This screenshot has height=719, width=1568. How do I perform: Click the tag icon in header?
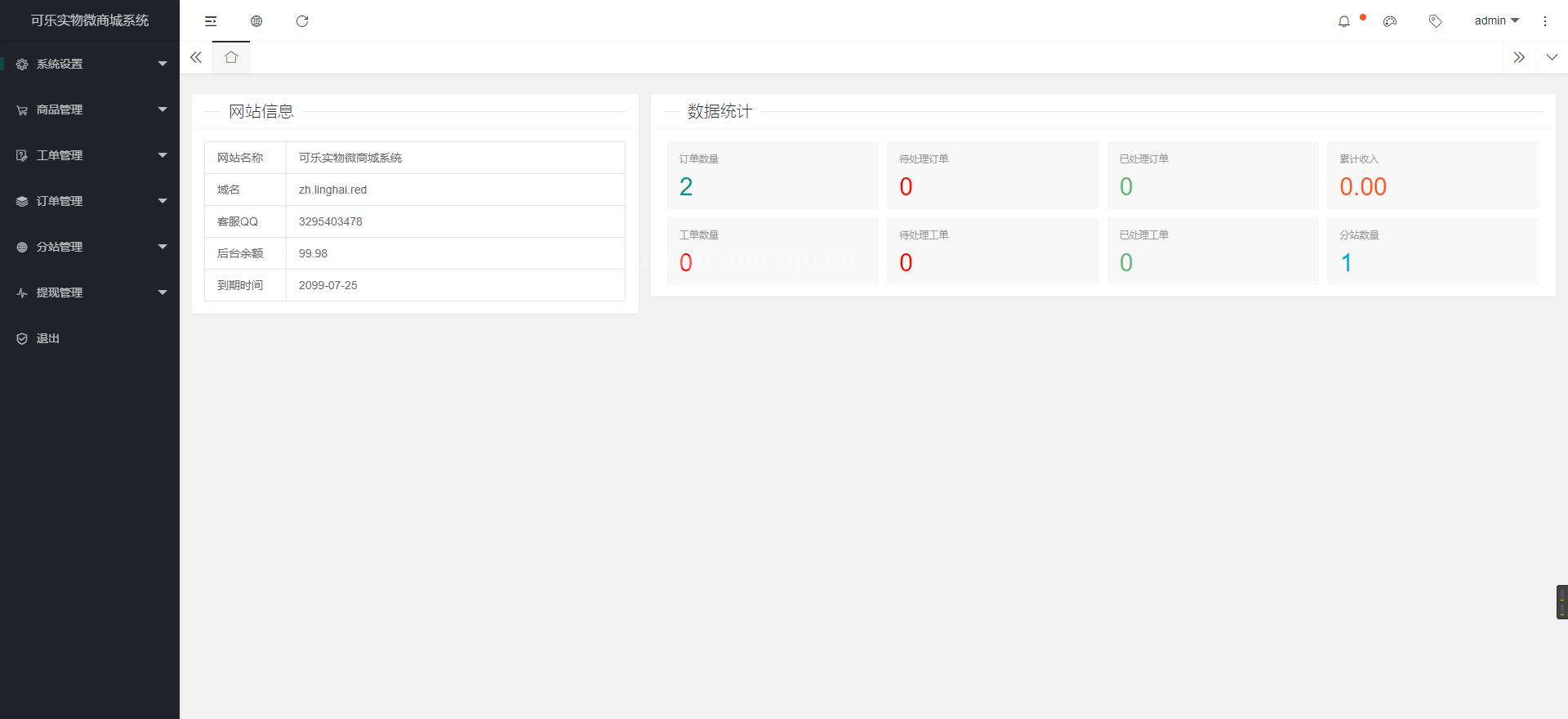[1435, 21]
